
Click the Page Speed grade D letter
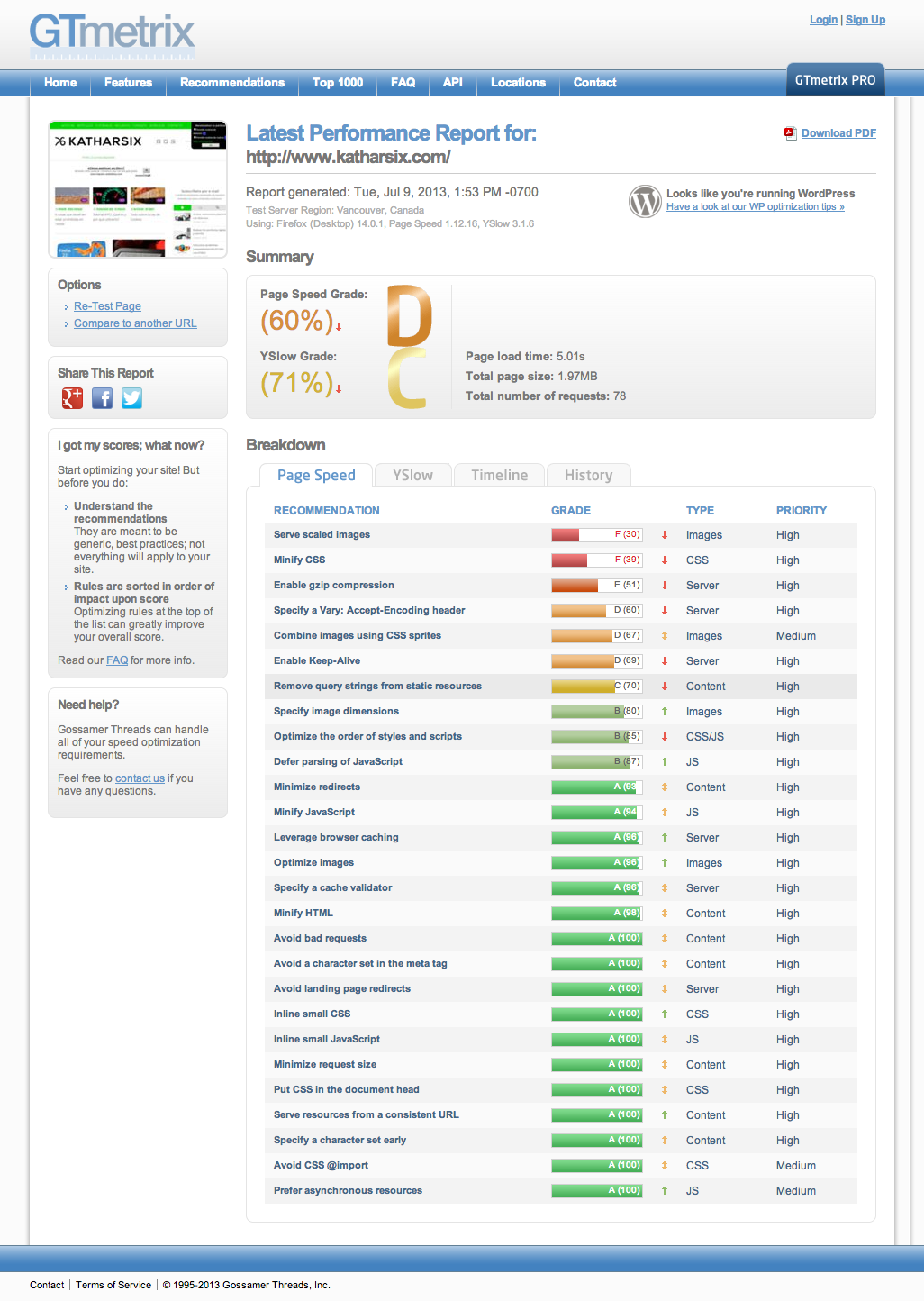point(410,315)
